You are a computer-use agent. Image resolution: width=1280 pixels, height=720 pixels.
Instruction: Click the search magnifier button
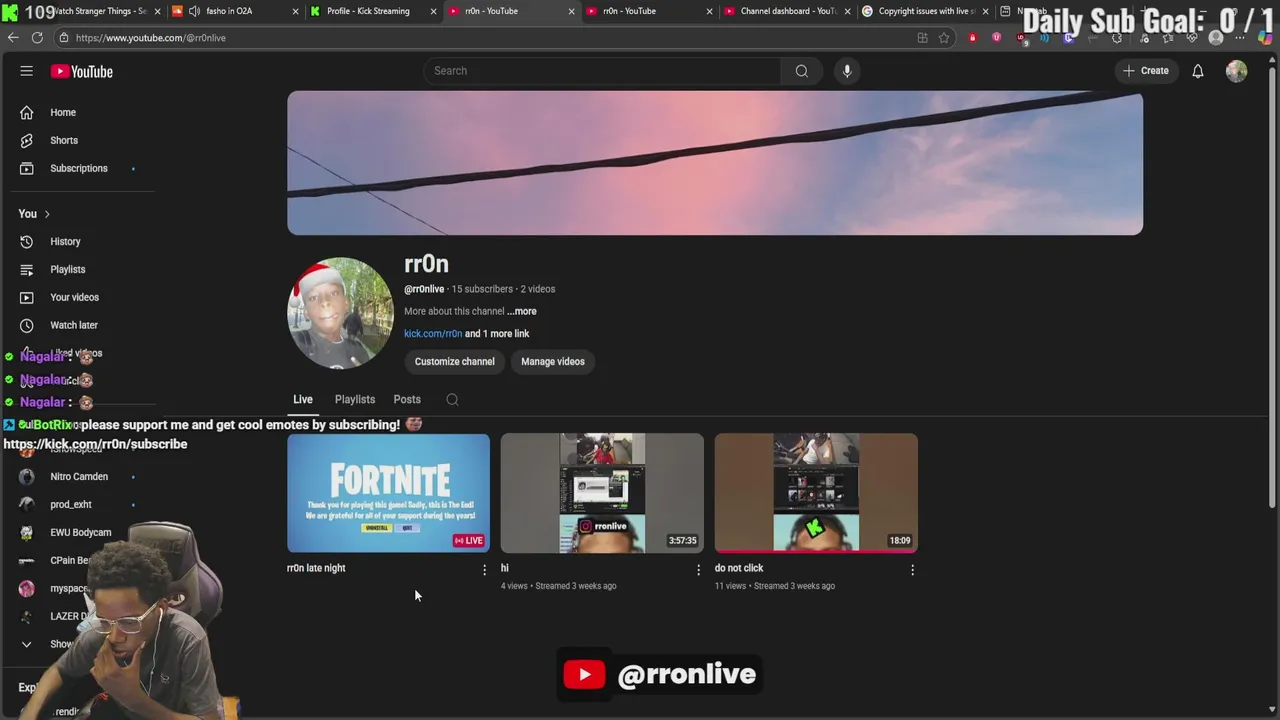(801, 71)
